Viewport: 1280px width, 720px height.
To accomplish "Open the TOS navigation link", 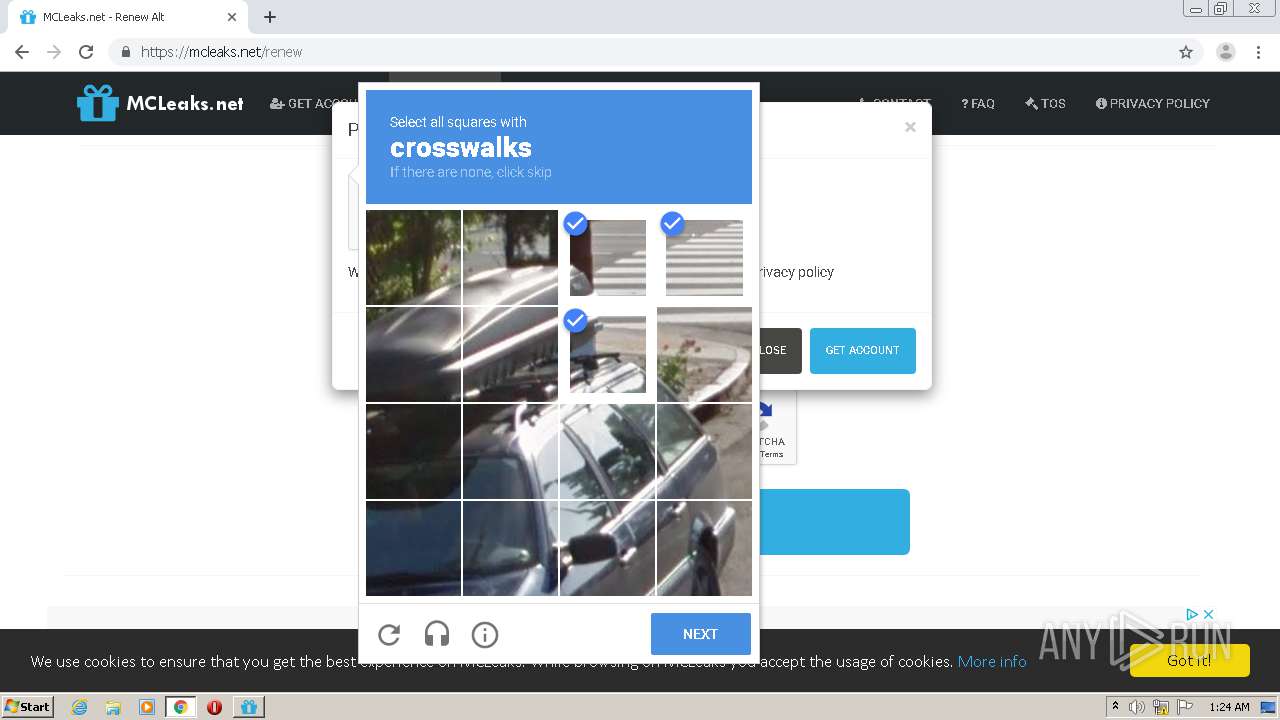I will pyautogui.click(x=1045, y=103).
